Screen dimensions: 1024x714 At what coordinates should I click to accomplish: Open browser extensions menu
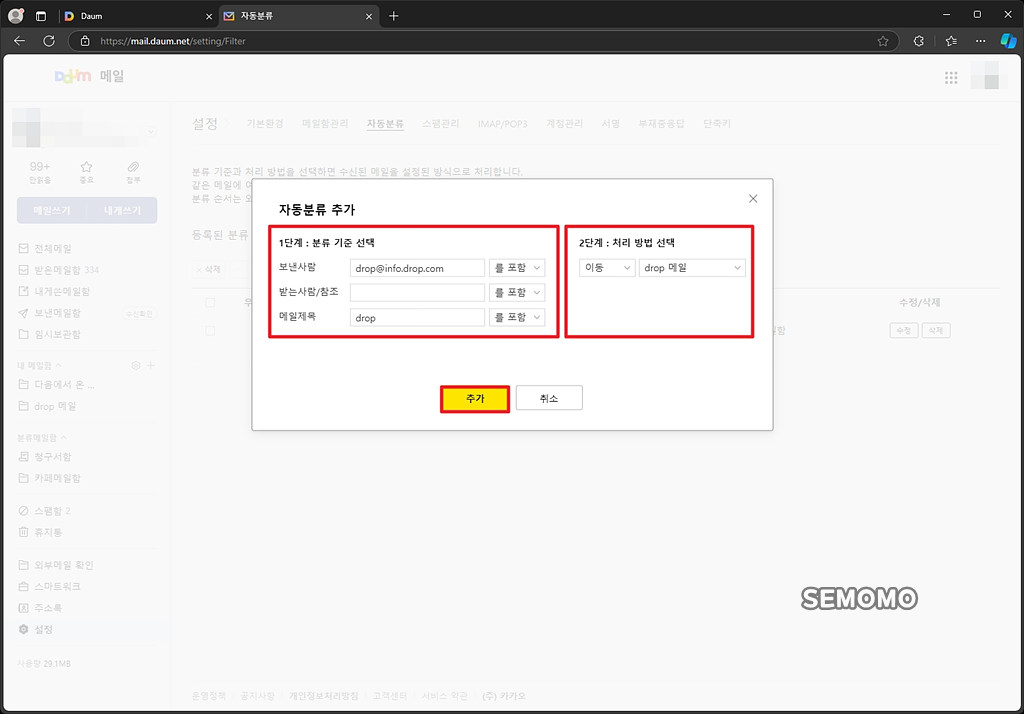tap(919, 41)
